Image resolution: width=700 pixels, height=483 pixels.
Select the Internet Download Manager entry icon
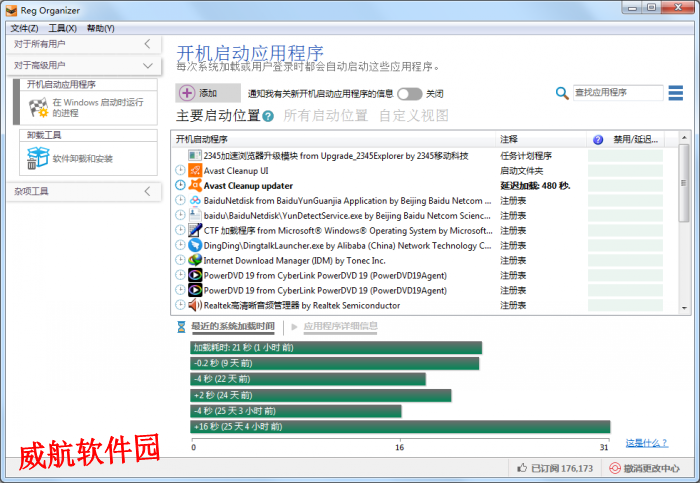[195, 260]
